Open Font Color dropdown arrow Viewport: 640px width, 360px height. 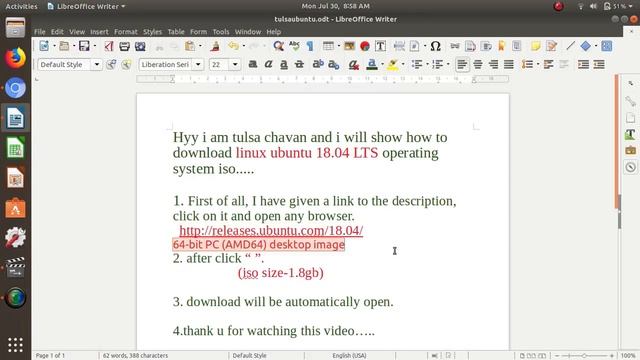coord(382,64)
